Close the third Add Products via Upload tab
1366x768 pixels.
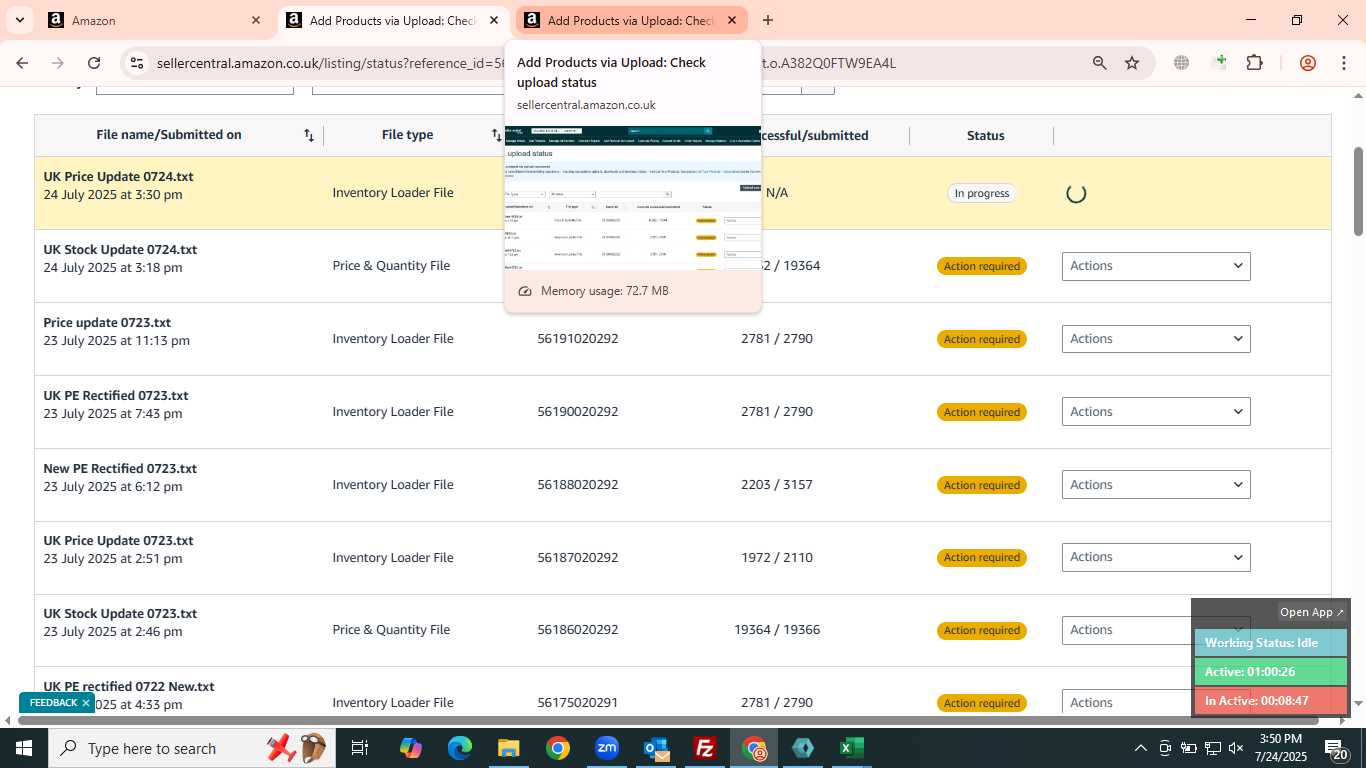tap(731, 20)
